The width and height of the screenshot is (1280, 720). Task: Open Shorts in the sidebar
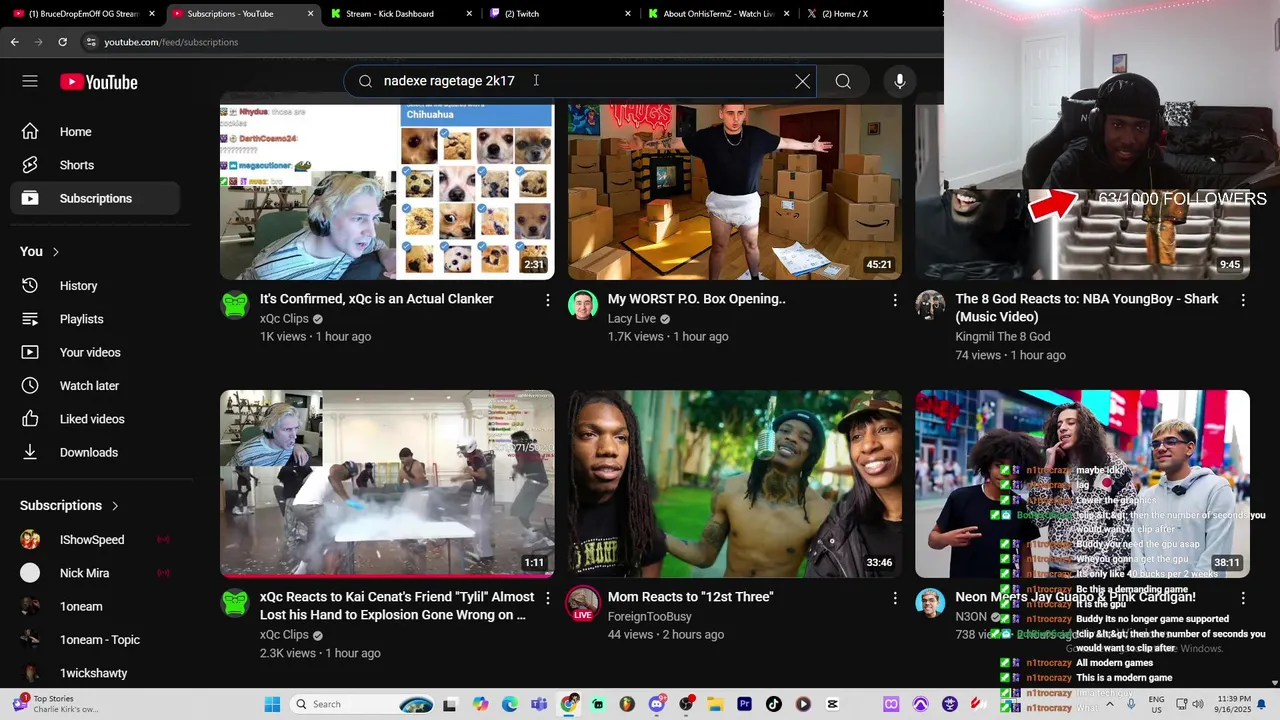[x=95, y=165]
